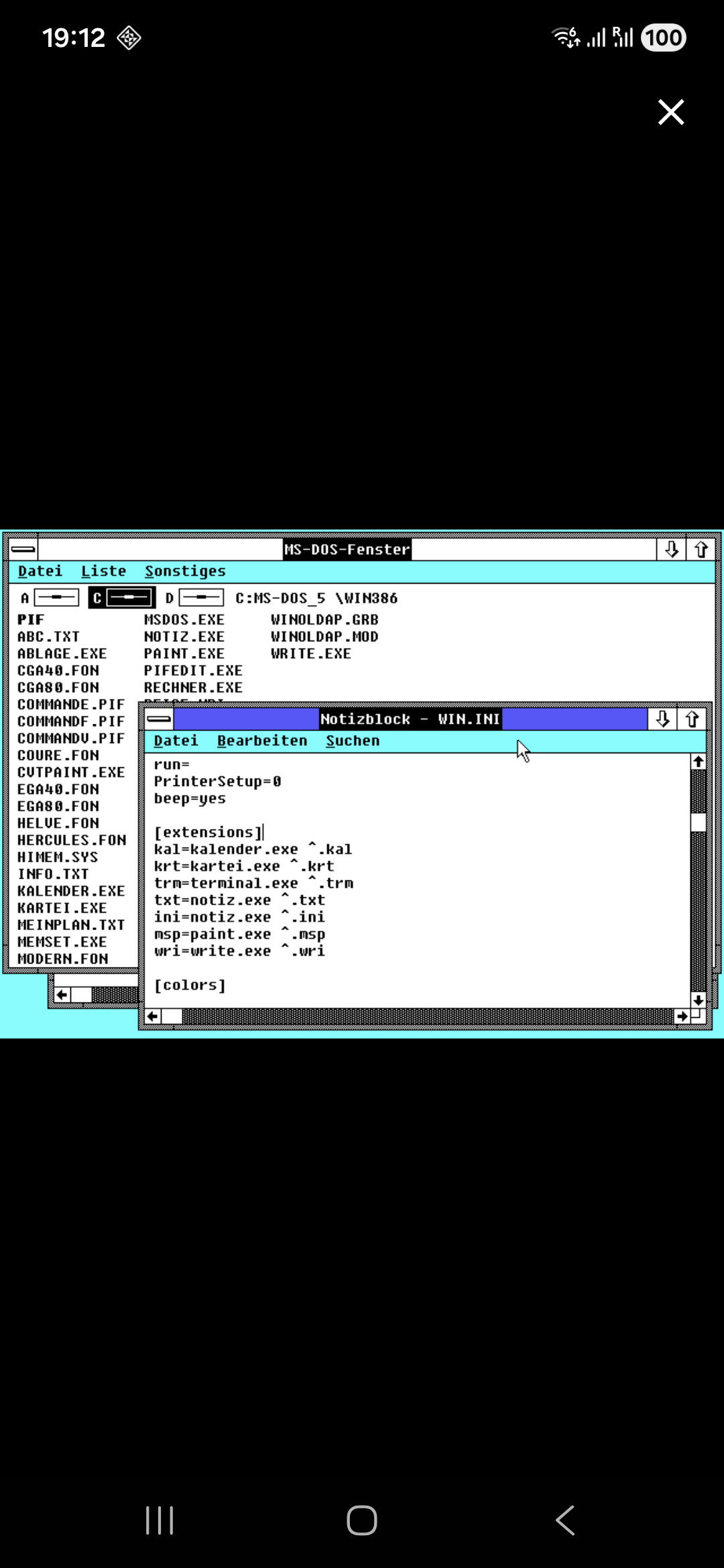Select file PAINT.EXE

pos(184,653)
